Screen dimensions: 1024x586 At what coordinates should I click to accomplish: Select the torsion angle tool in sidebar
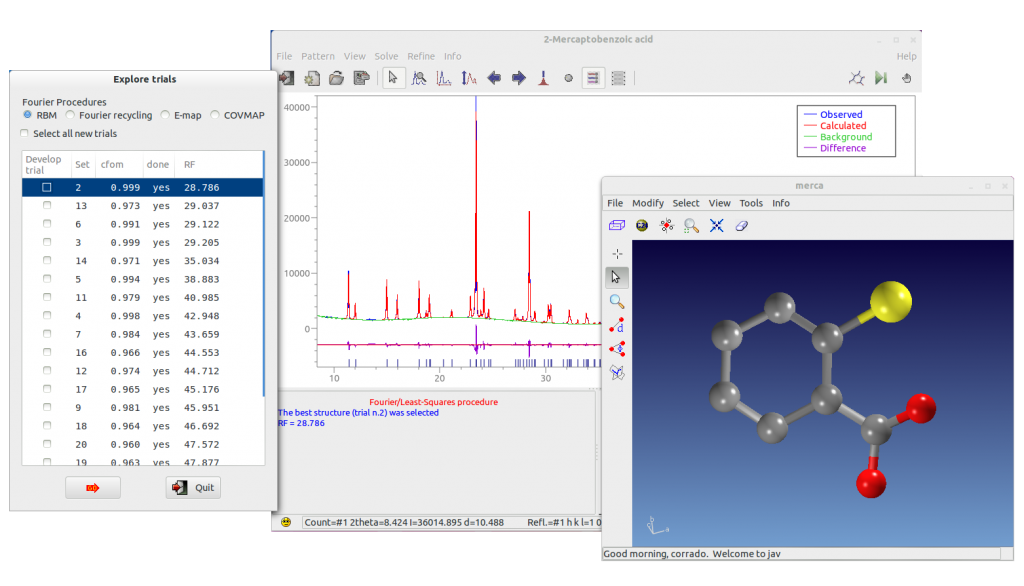616,372
